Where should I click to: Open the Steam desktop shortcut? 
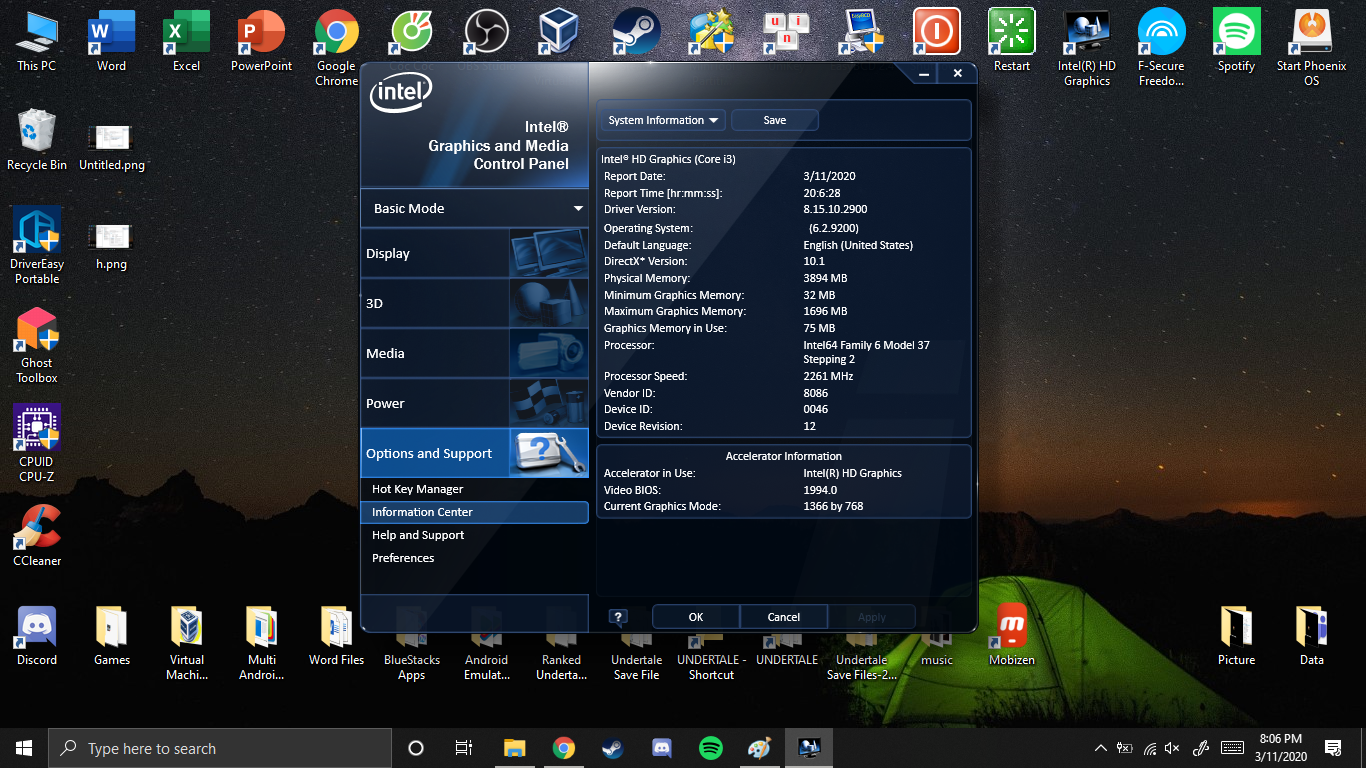637,33
